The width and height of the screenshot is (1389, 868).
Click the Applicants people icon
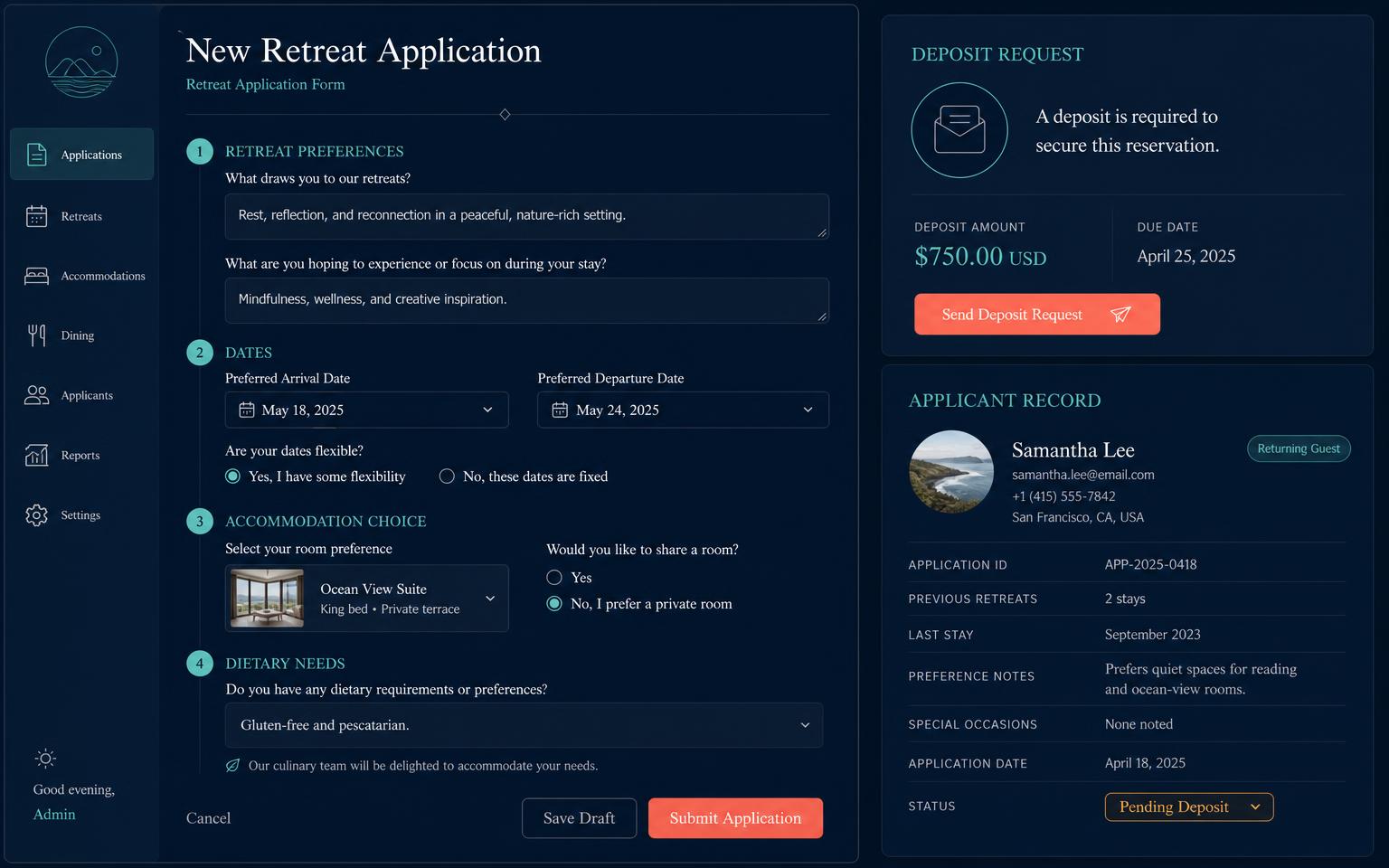(36, 395)
